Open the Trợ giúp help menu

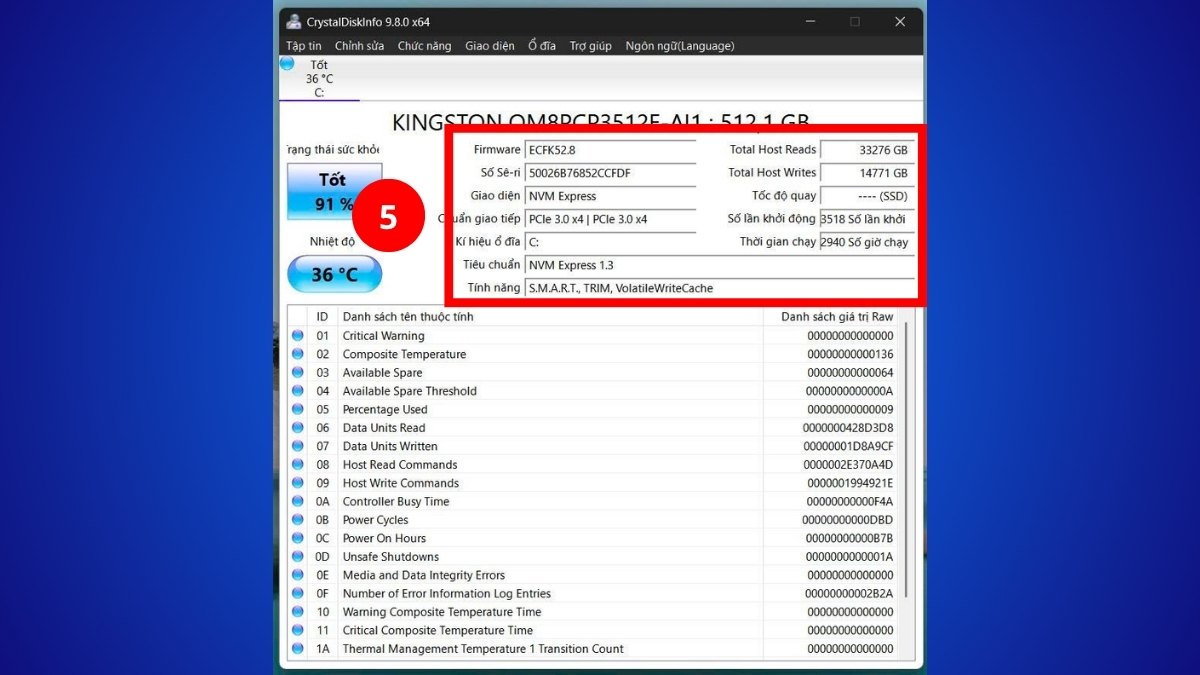coord(590,45)
